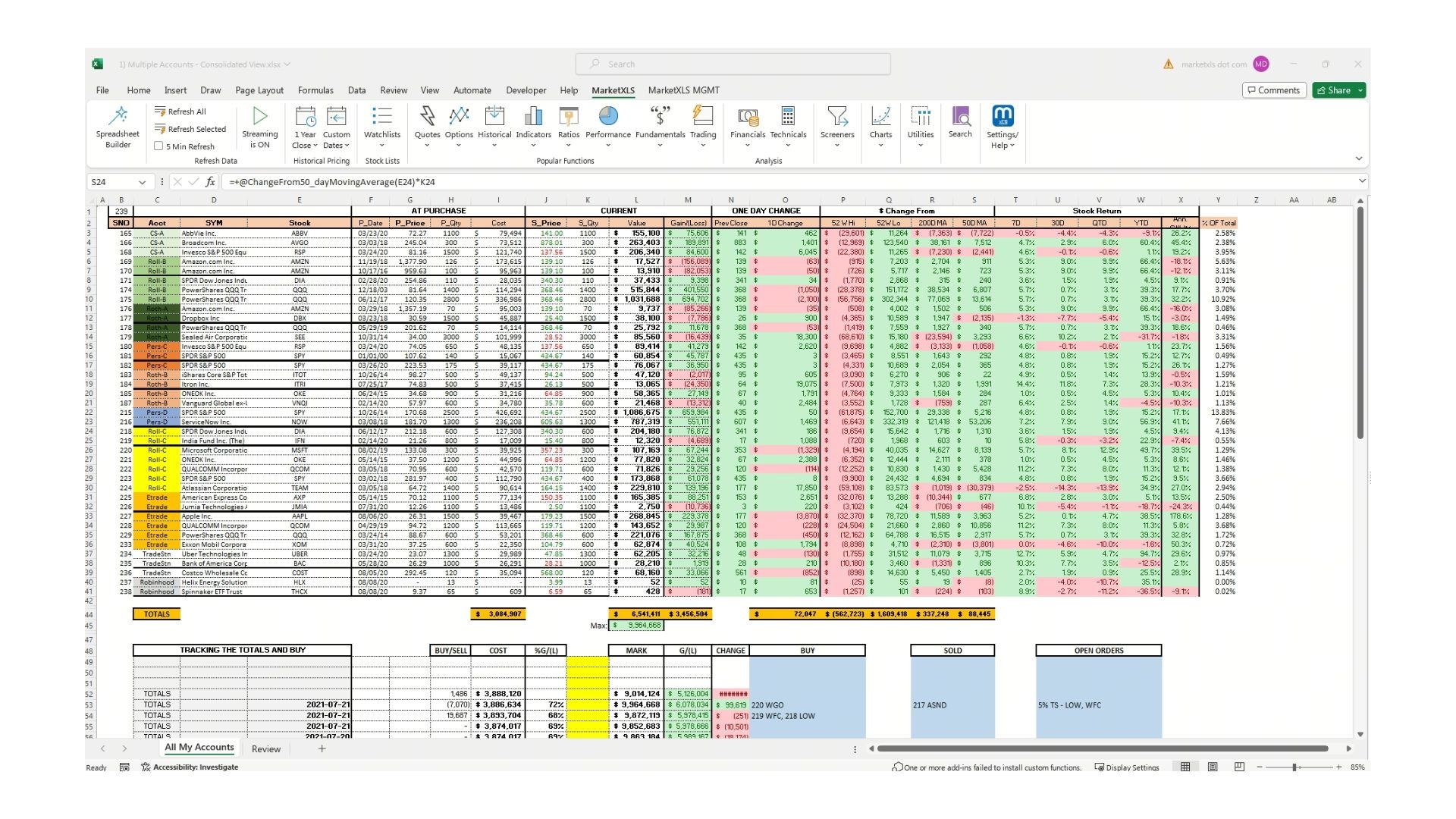Viewport: 1456px width, 819px height.
Task: Open the Options ribbon icon
Action: pos(459,116)
